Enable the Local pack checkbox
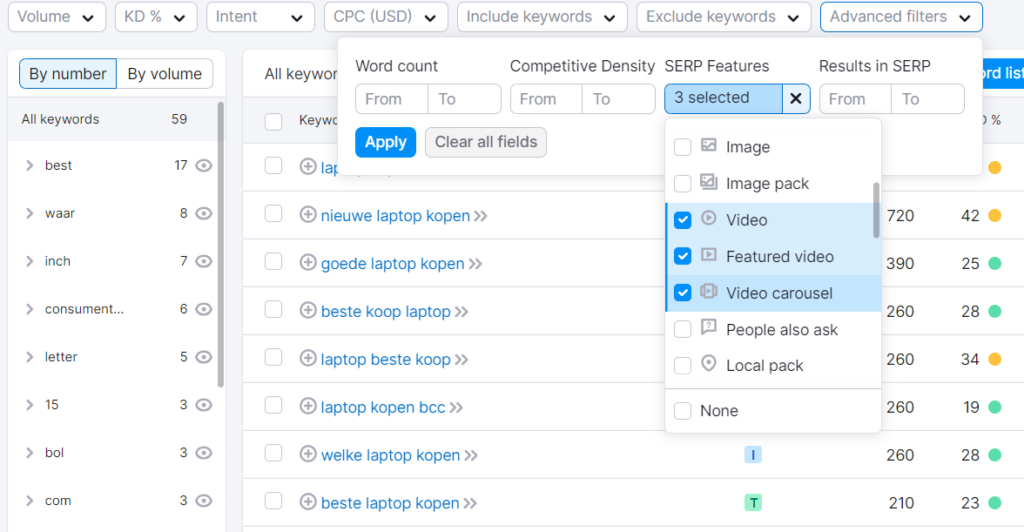This screenshot has height=532, width=1024. click(x=683, y=366)
